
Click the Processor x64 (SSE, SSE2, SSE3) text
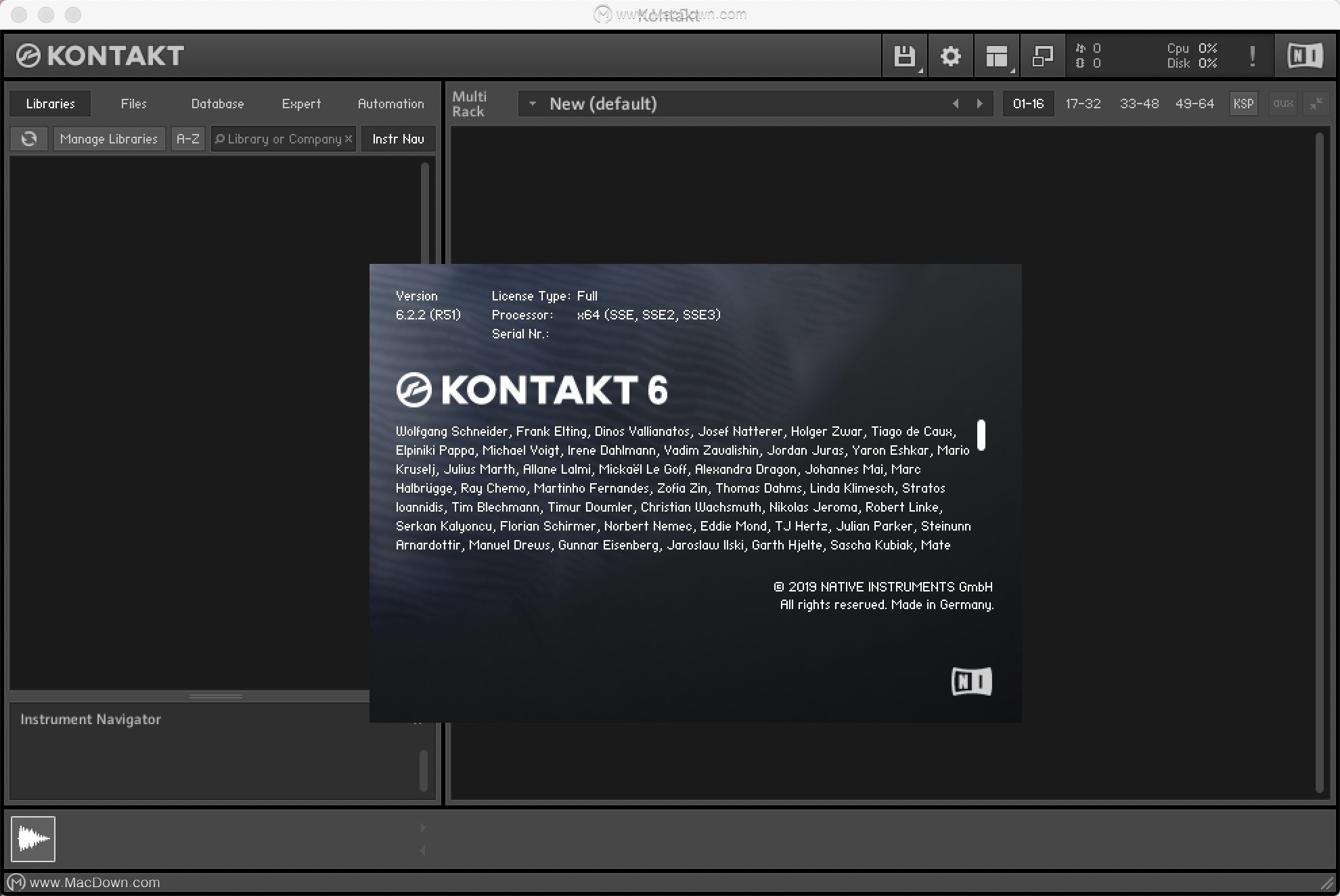tap(606, 315)
